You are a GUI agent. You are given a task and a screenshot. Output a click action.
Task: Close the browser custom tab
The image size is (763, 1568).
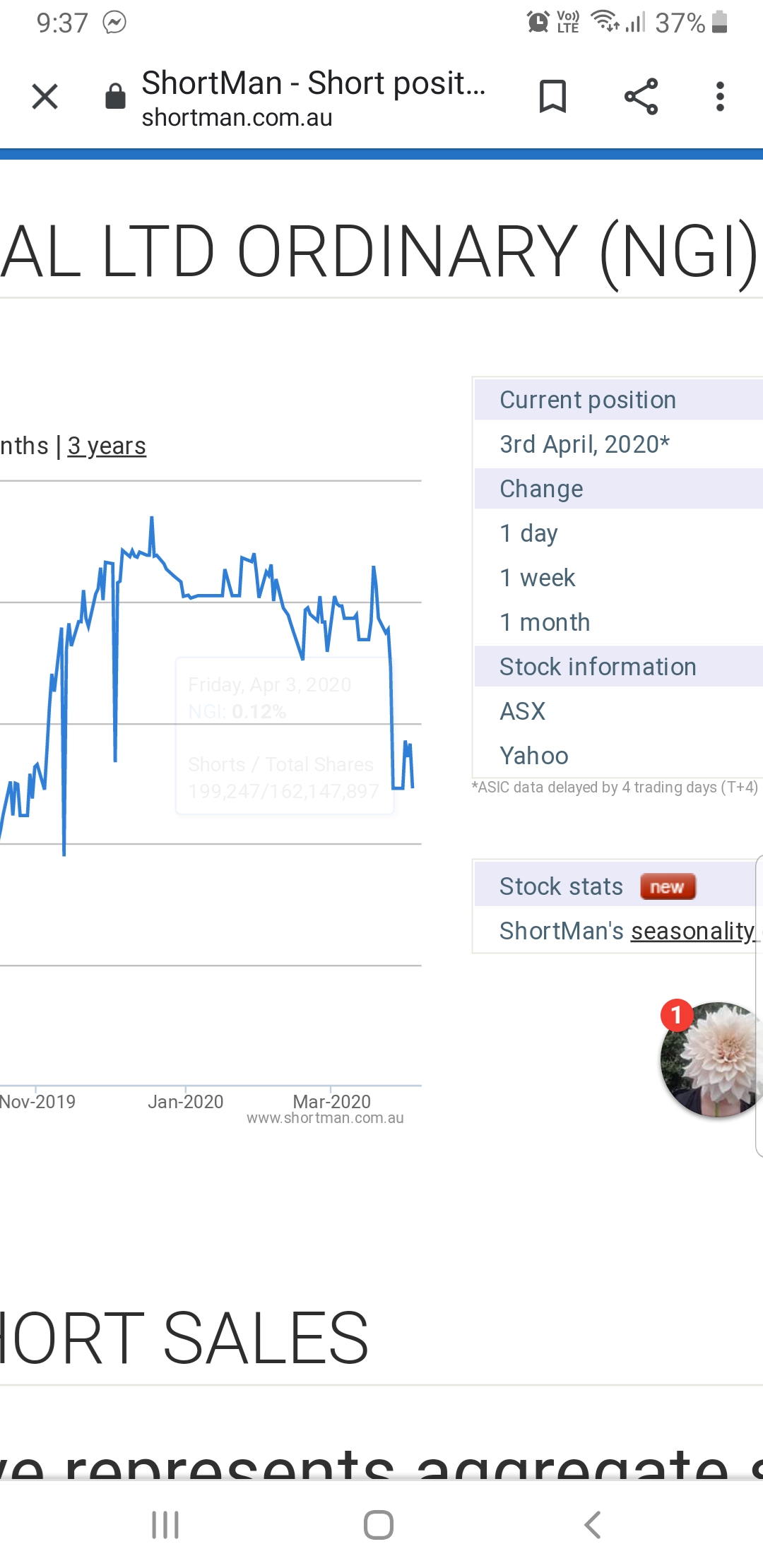(45, 97)
